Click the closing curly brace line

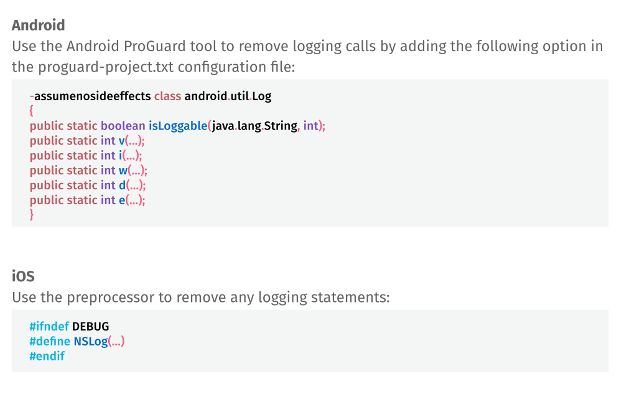pos(32,215)
